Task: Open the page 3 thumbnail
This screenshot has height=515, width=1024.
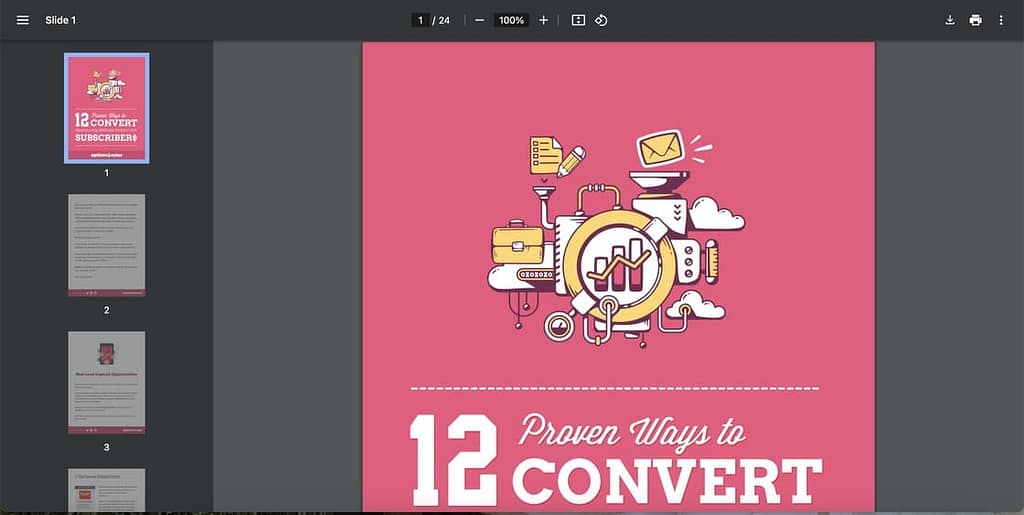Action: pos(106,382)
